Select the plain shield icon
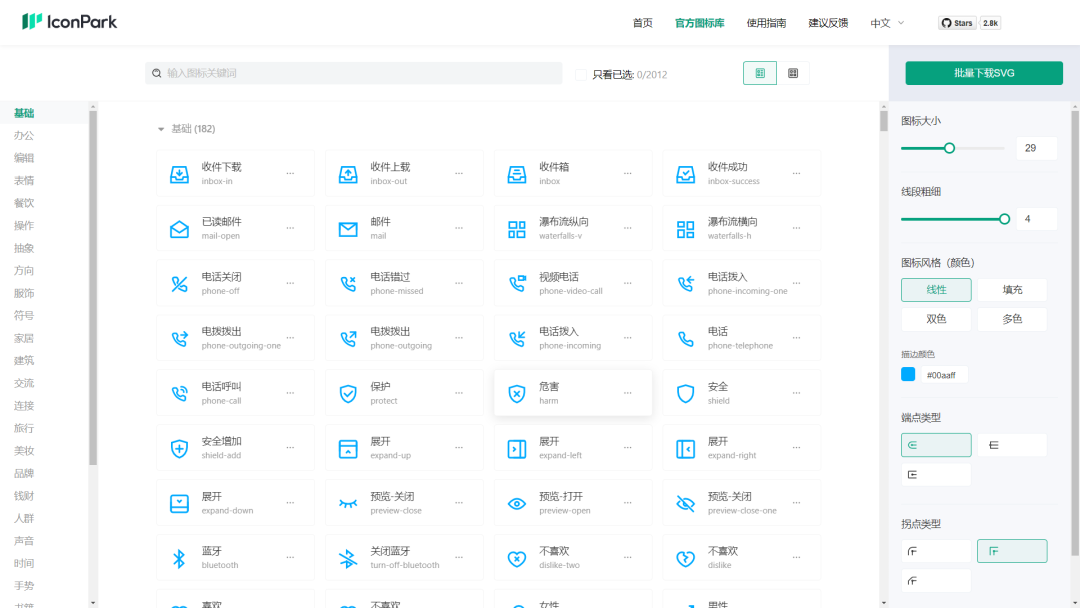 click(685, 393)
